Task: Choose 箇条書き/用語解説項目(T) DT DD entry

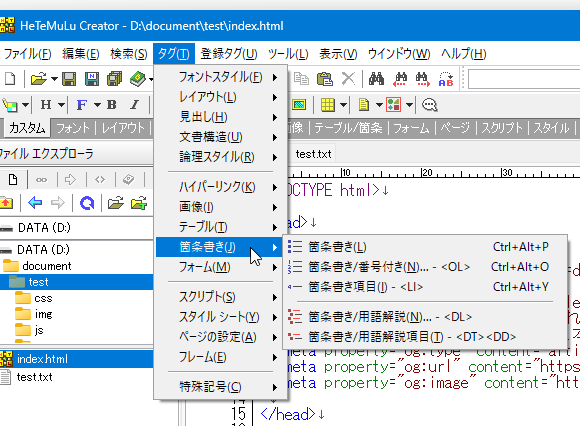Action: [x=425, y=337]
